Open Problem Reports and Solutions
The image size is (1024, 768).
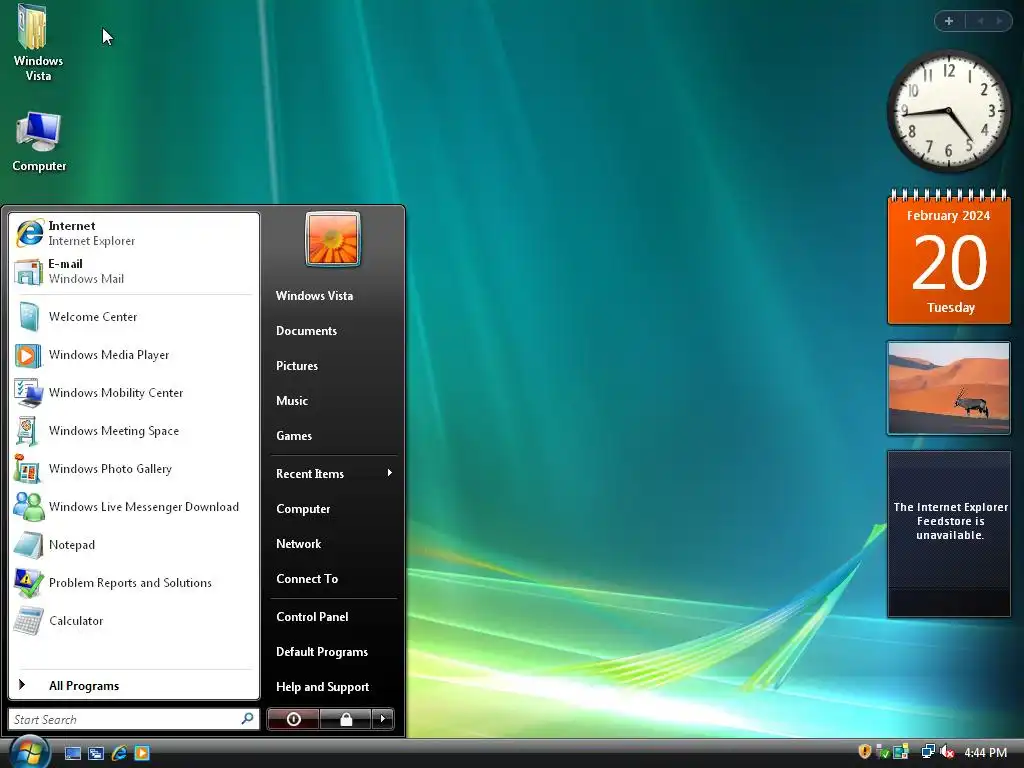pyautogui.click(x=134, y=583)
